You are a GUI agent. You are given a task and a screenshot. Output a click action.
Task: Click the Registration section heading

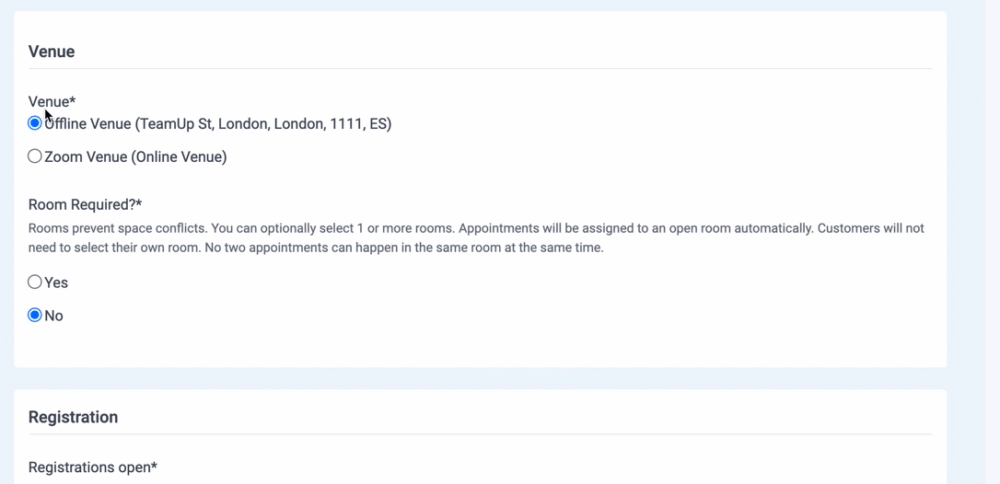[x=73, y=417]
